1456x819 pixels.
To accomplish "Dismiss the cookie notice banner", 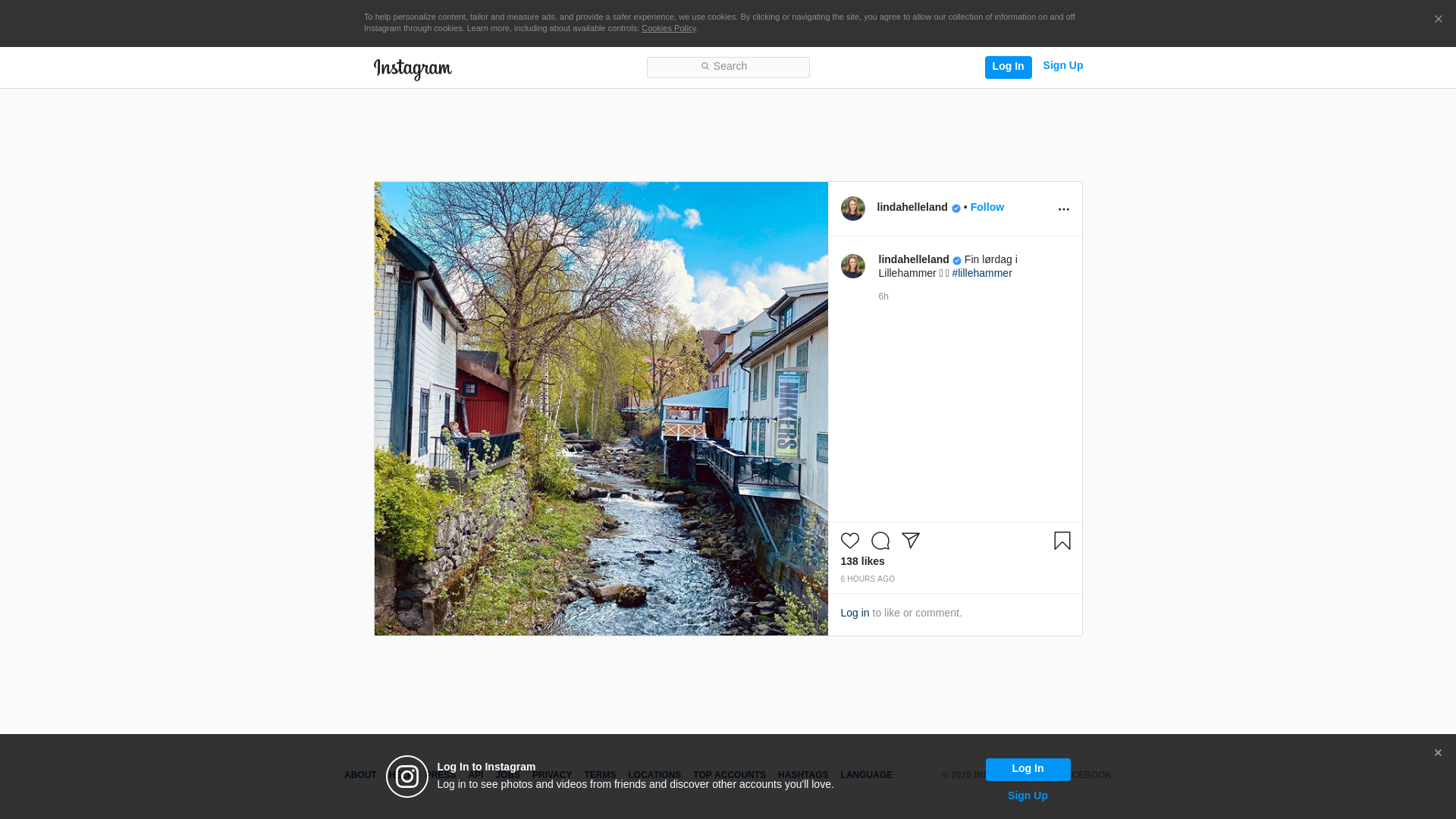I will point(1438,20).
